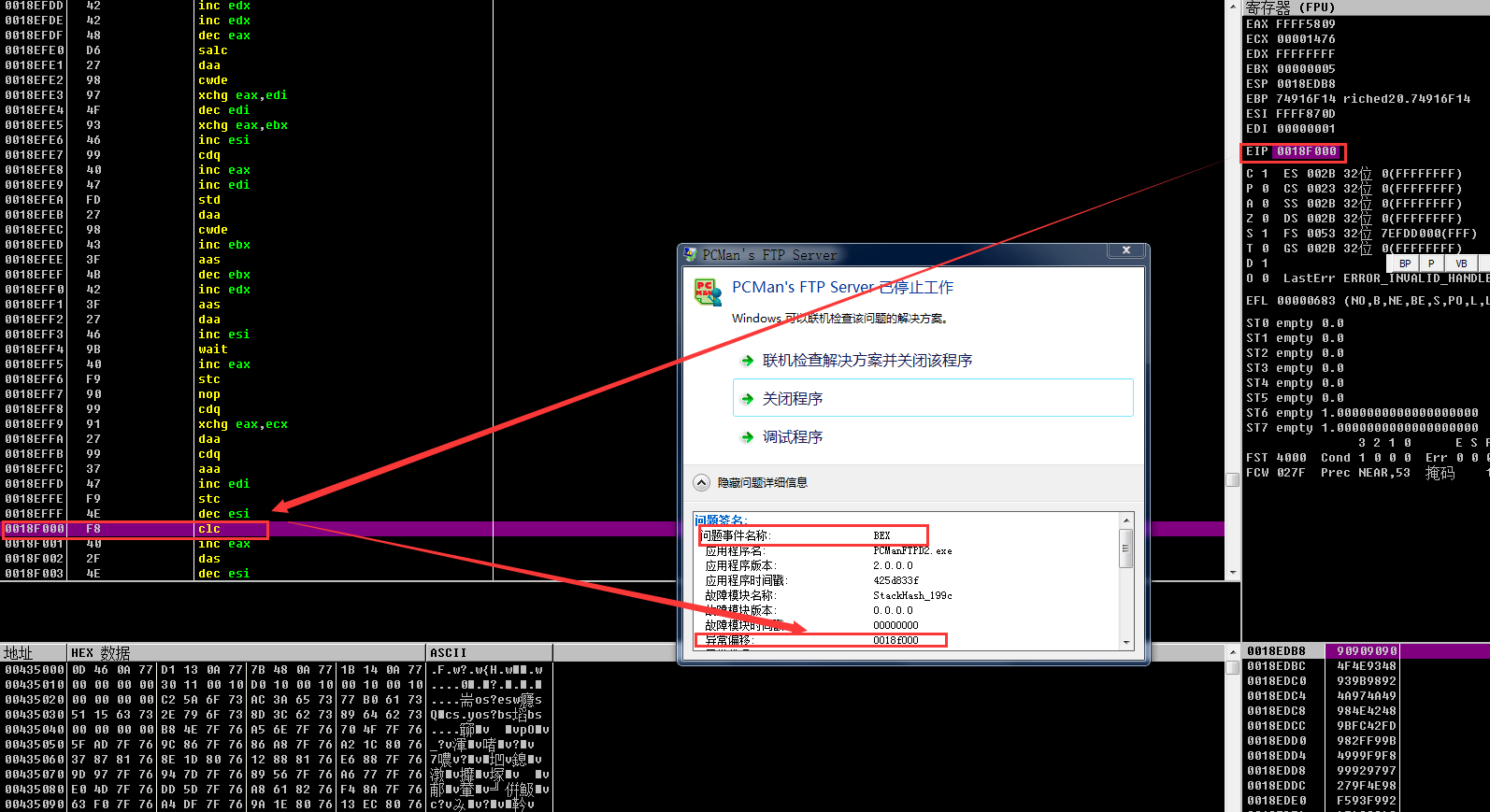Select PCManFTPD2.exe application name in details
The height and width of the screenshot is (812, 1490).
pyautogui.click(x=912, y=550)
